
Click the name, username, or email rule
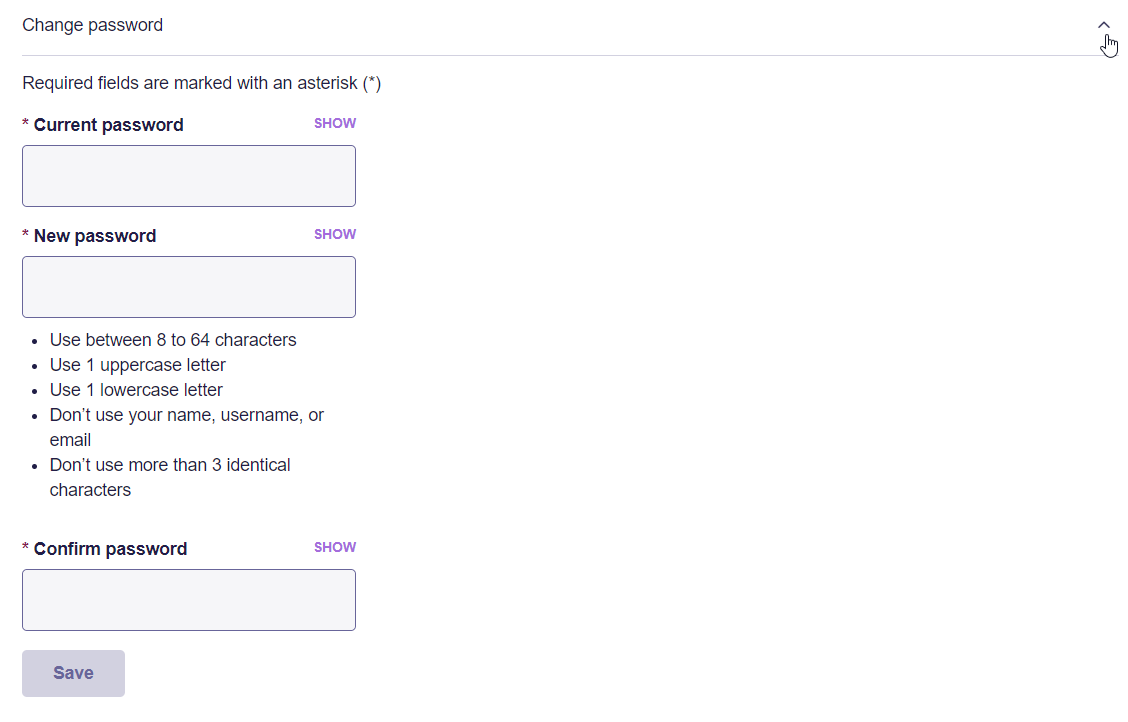pyautogui.click(x=186, y=427)
